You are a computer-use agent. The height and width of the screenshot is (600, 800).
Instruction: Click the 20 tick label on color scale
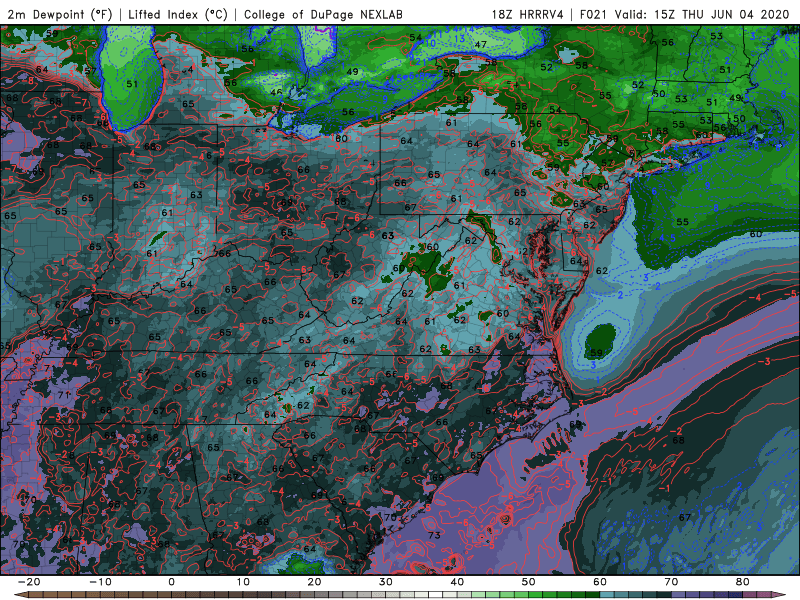point(314,582)
